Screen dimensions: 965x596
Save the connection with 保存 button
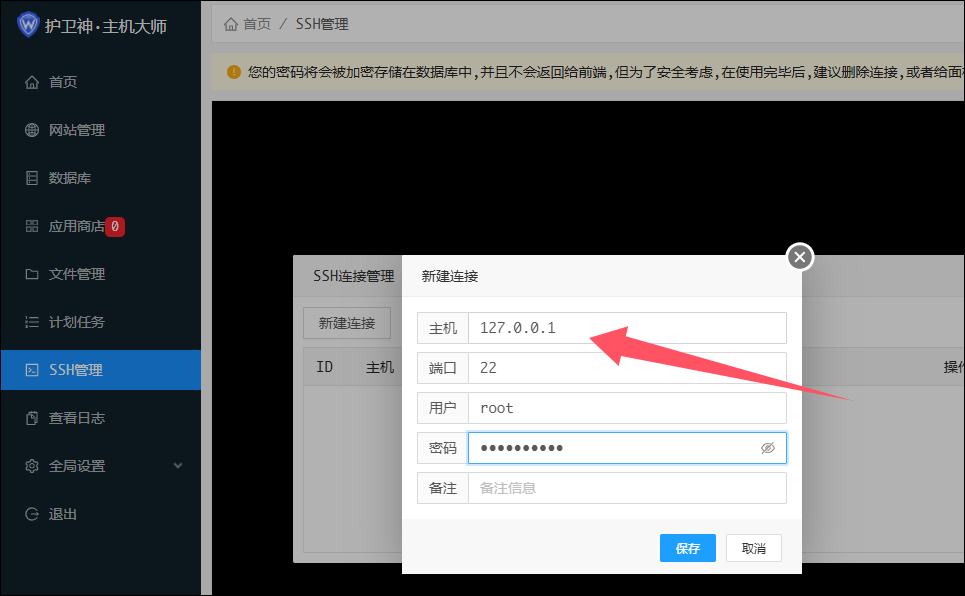[x=687, y=547]
